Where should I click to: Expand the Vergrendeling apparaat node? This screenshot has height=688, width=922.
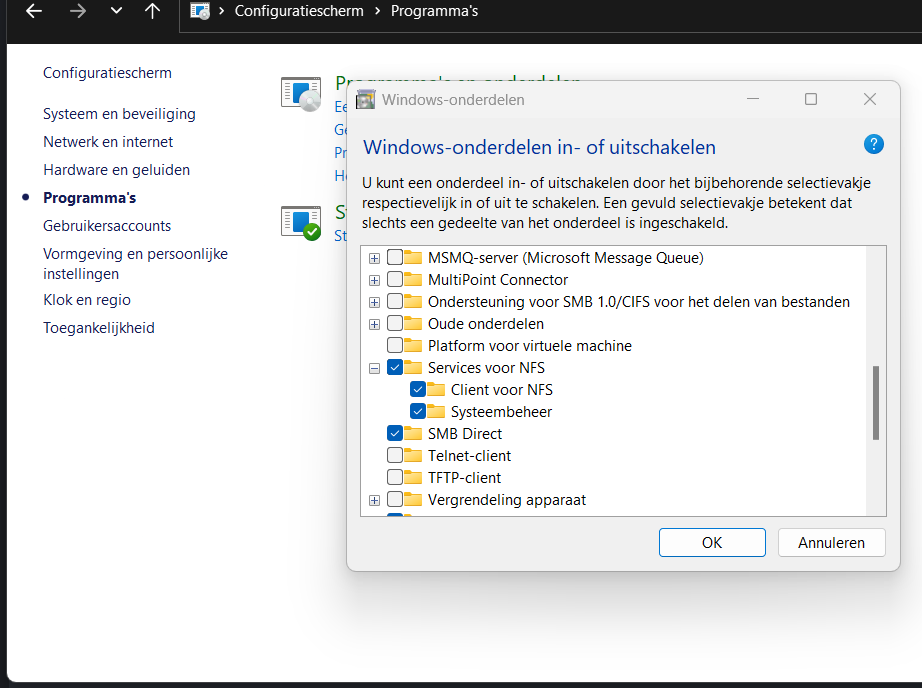tap(375, 500)
